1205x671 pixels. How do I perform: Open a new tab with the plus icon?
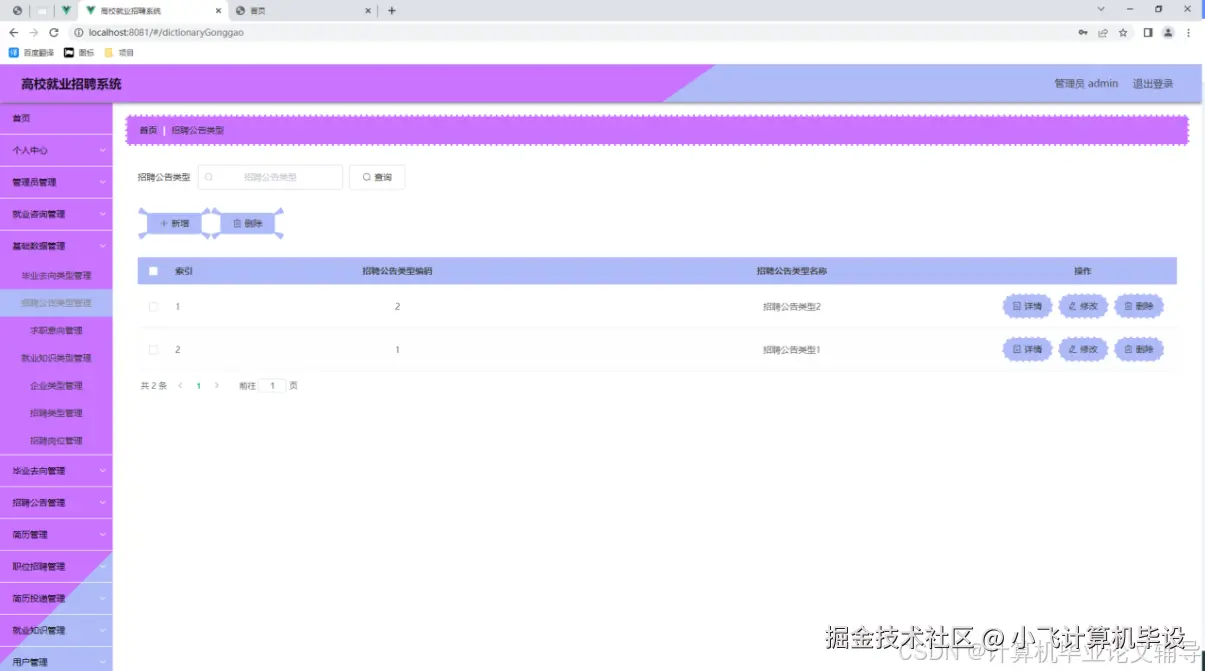coord(392,11)
